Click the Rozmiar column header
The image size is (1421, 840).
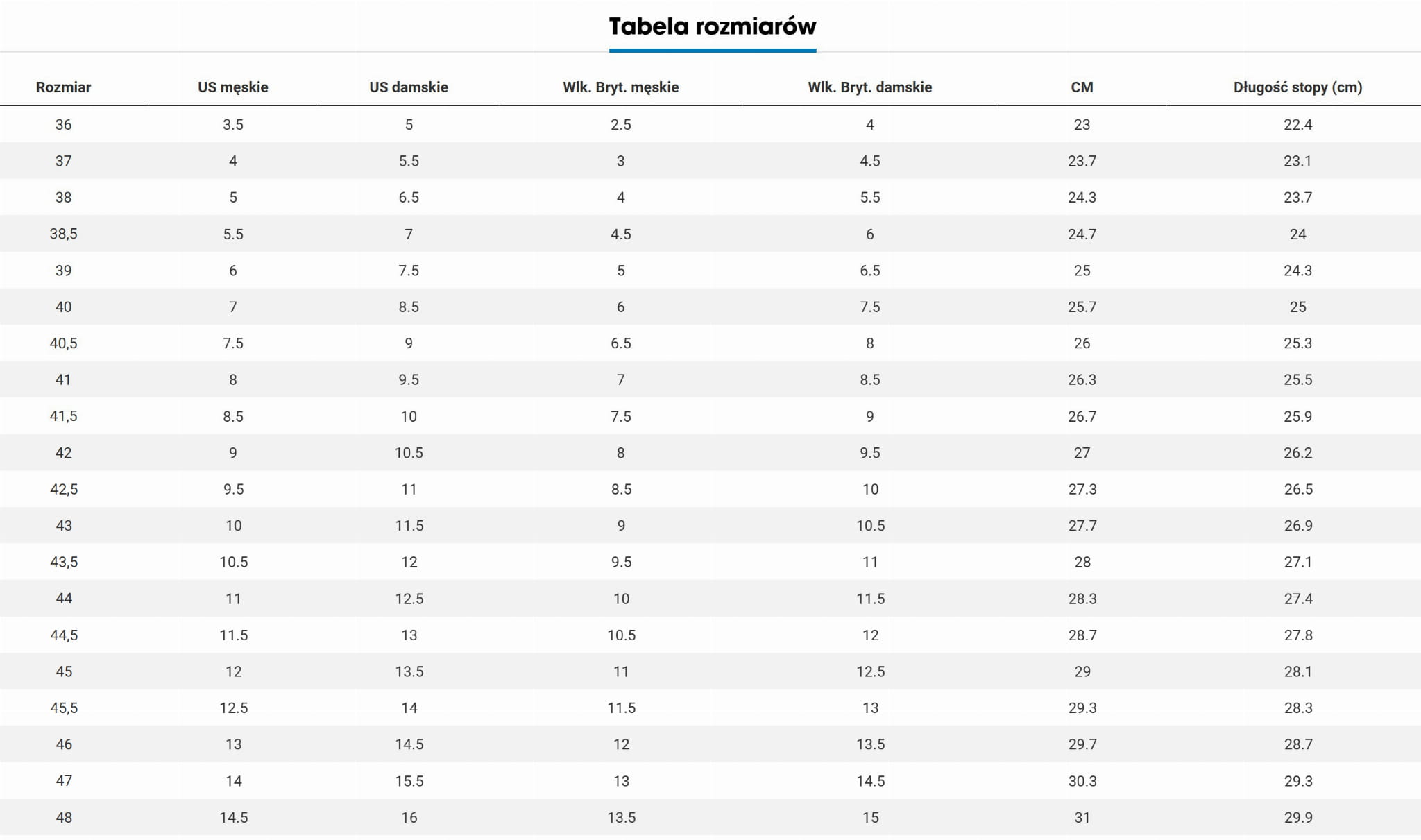click(x=63, y=87)
